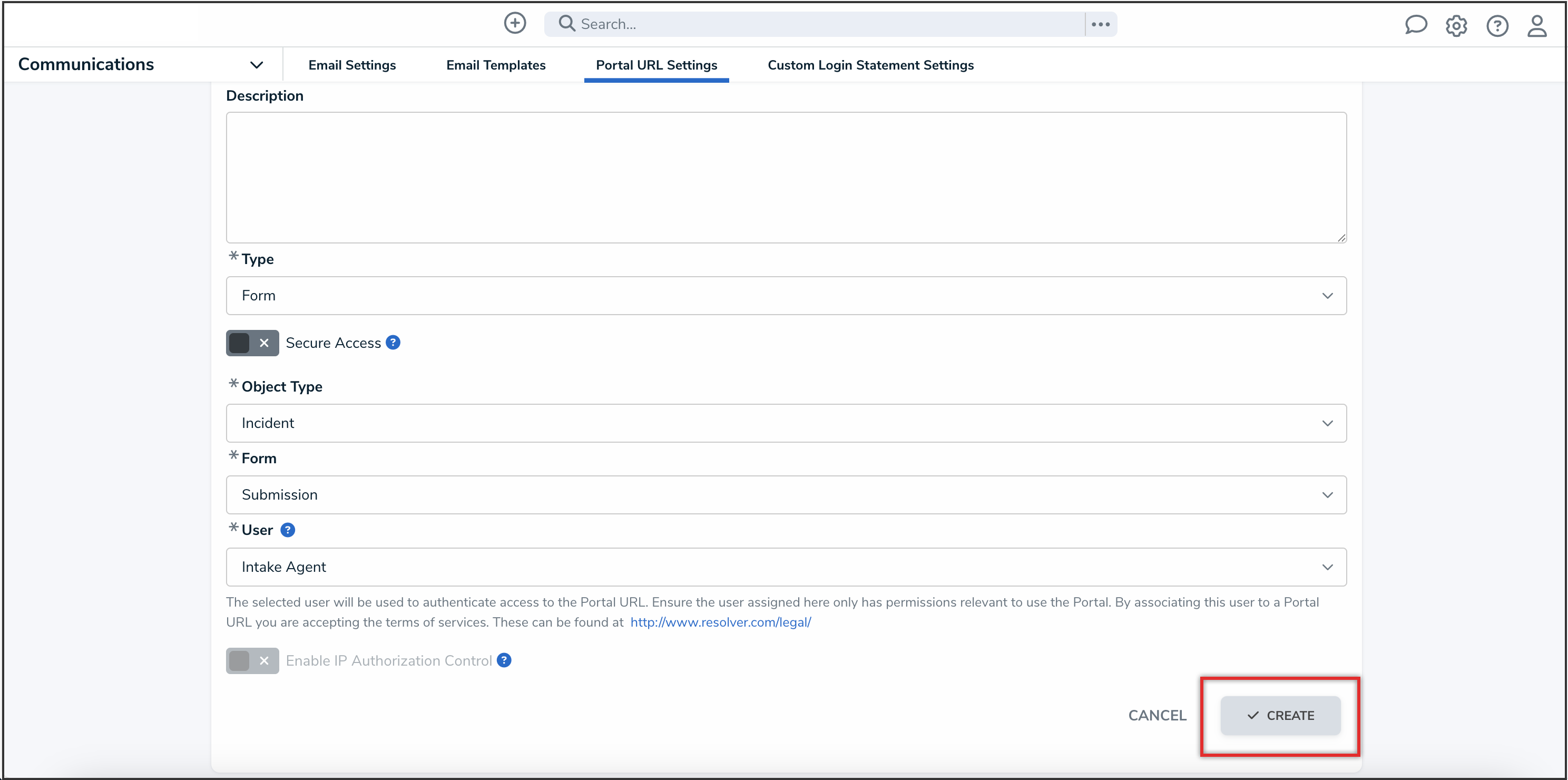Click the User field help icon
Screen dimensions: 1568x780
(287, 530)
